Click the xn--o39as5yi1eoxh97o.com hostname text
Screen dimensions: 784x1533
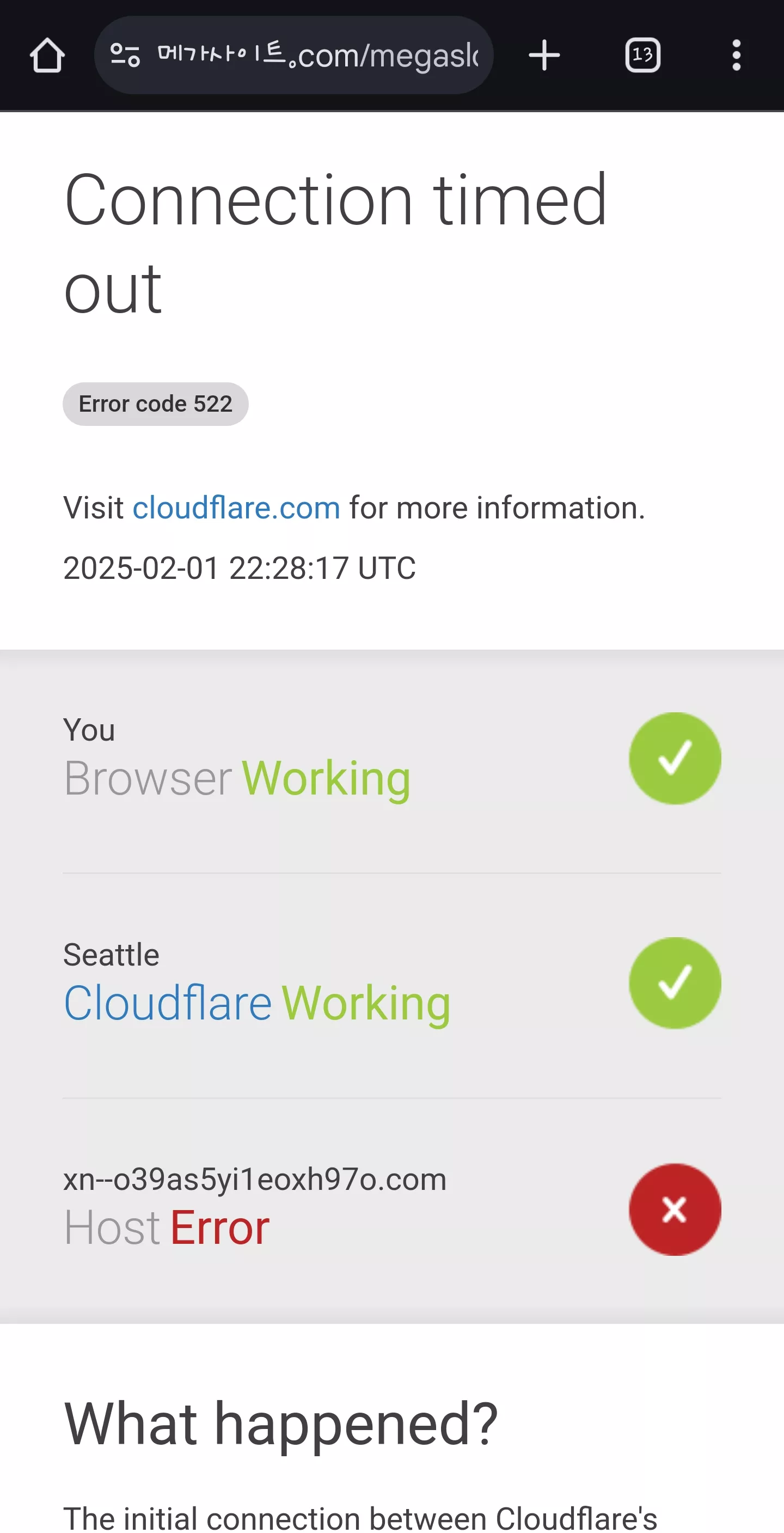pos(255,1179)
